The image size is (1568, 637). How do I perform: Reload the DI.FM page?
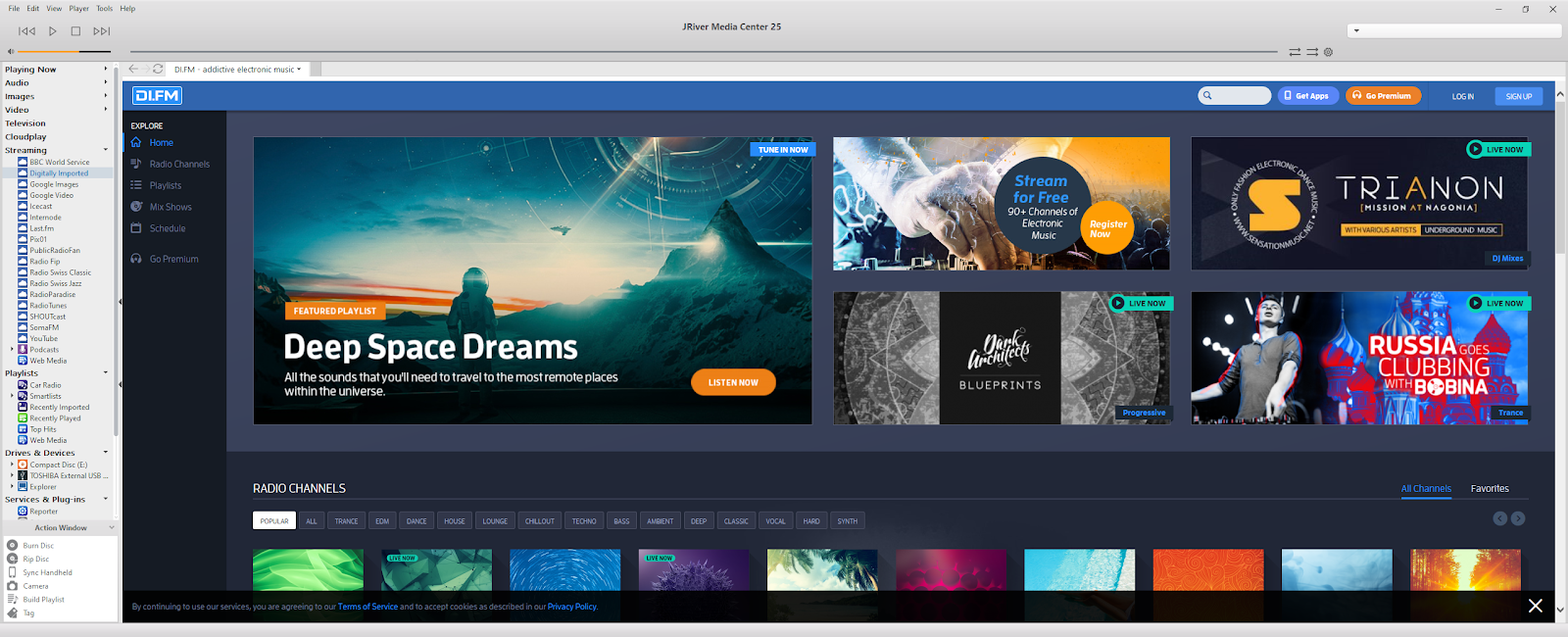tap(158, 69)
